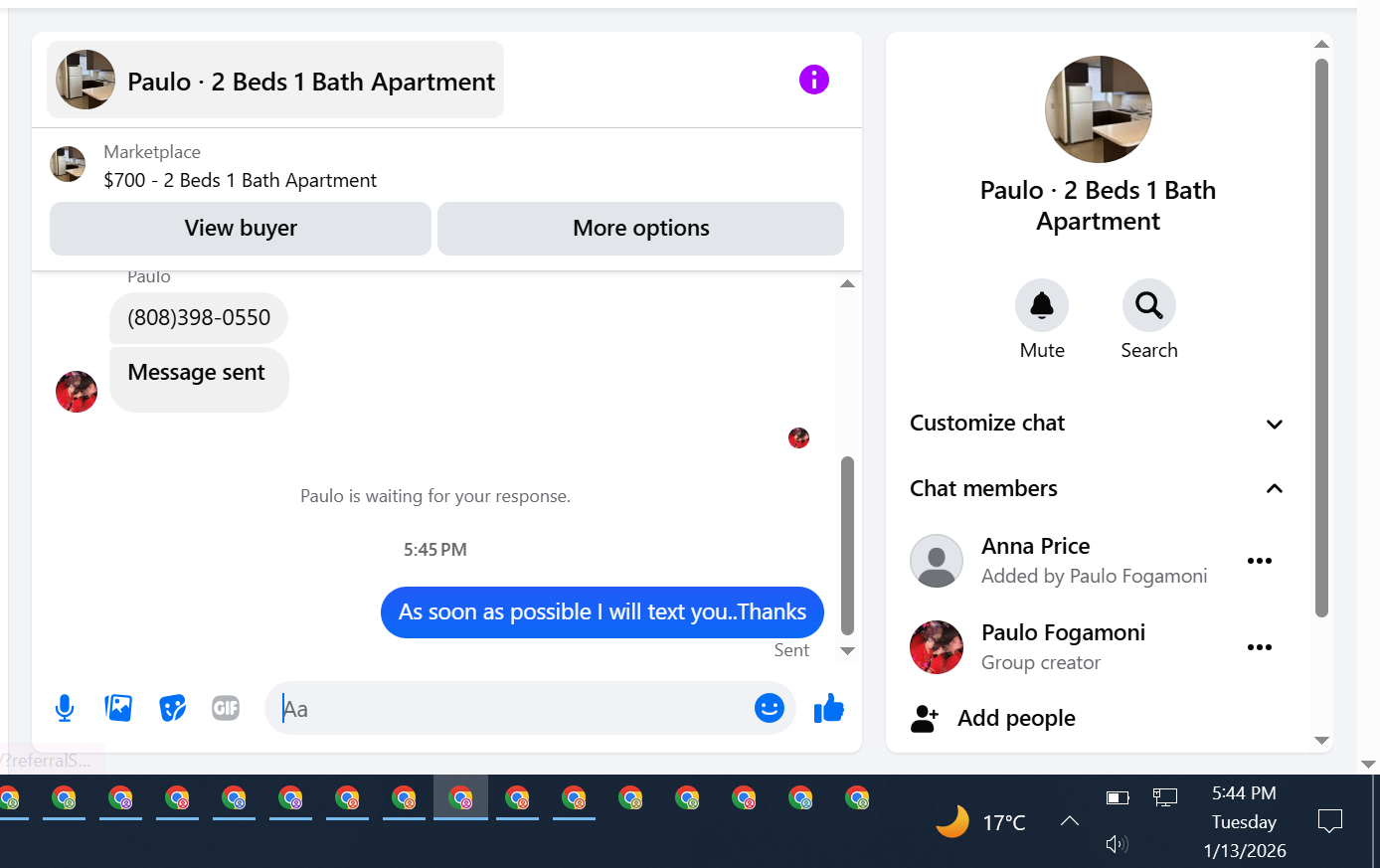The height and width of the screenshot is (868, 1380).
Task: Click the chat messages vertical scrollbar
Action: click(847, 545)
